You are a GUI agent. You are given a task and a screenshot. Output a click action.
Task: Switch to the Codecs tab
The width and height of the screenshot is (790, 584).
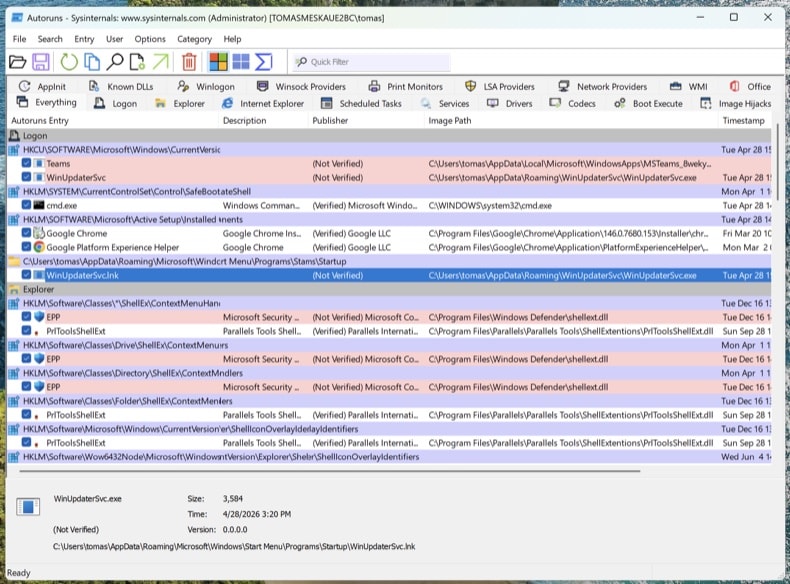[572, 103]
